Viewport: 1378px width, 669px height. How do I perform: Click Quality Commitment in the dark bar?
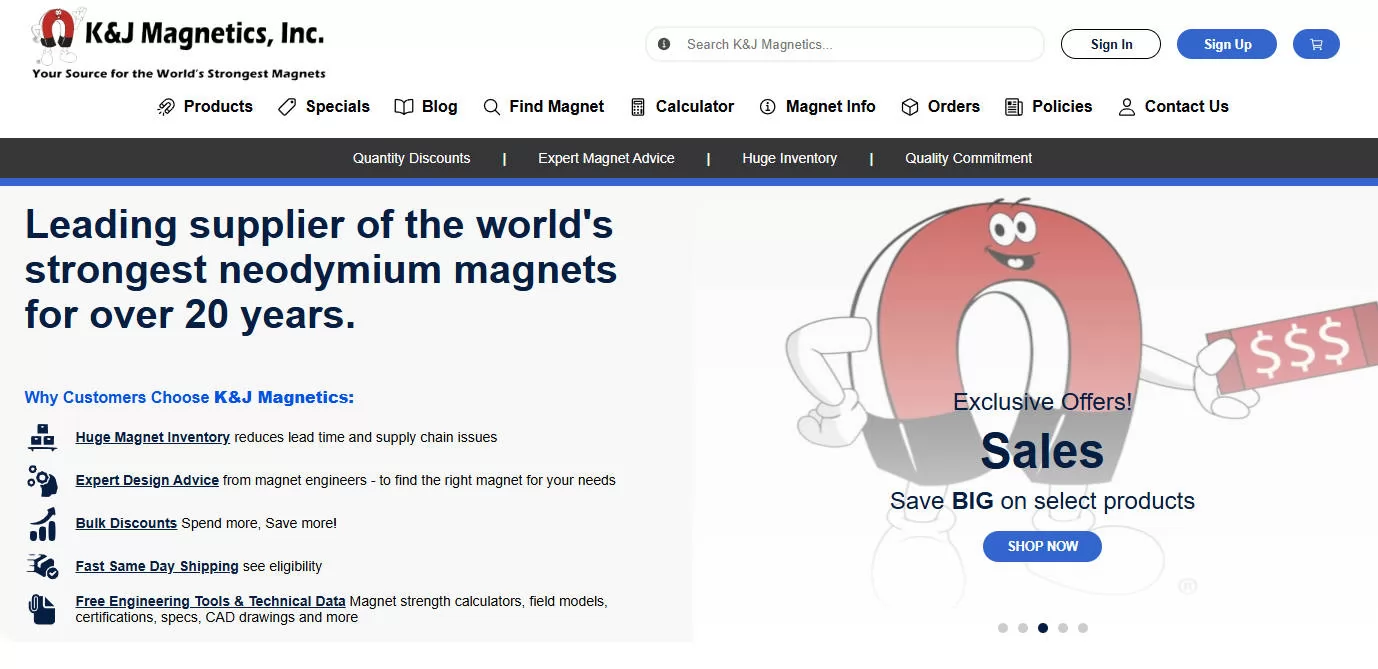pyautogui.click(x=968, y=158)
